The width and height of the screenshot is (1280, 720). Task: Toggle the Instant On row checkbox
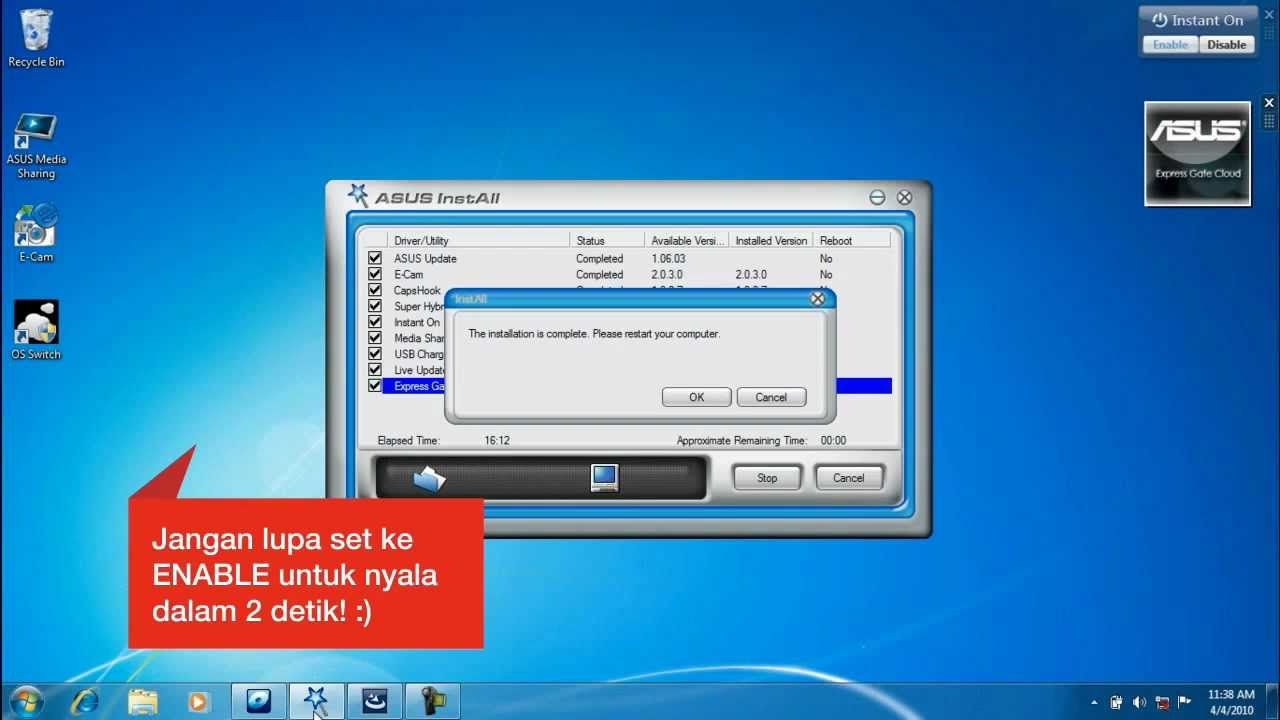pyautogui.click(x=375, y=322)
